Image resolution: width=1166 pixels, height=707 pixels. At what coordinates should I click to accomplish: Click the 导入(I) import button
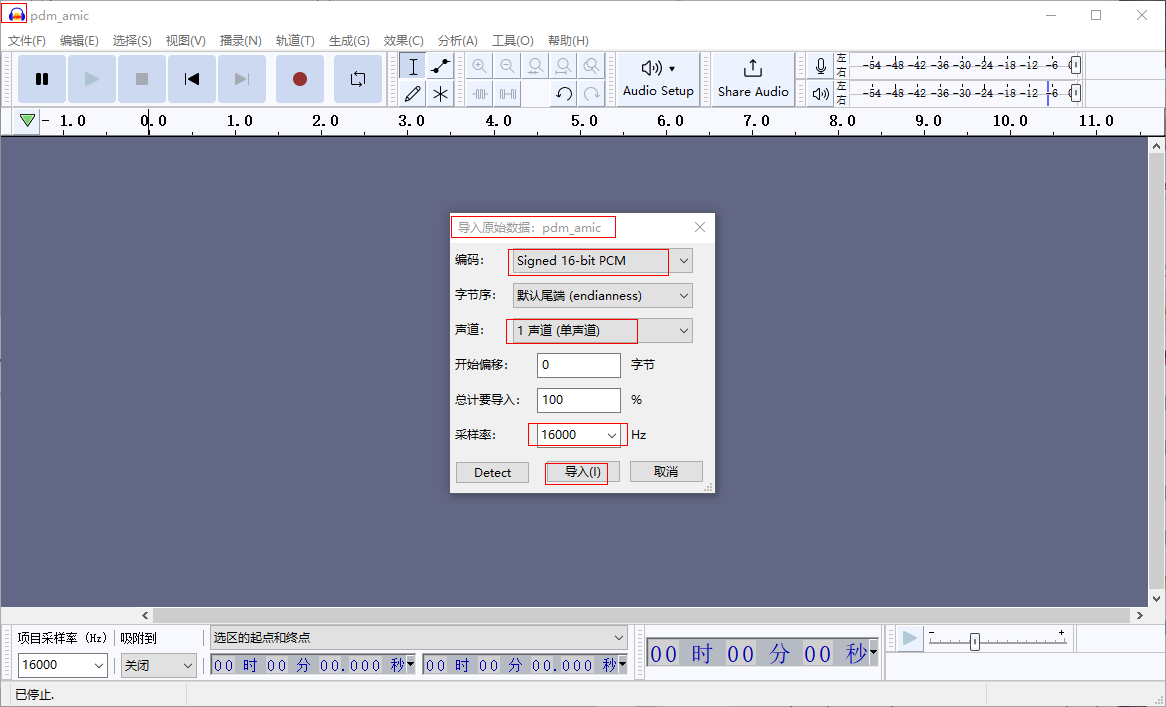click(x=583, y=472)
